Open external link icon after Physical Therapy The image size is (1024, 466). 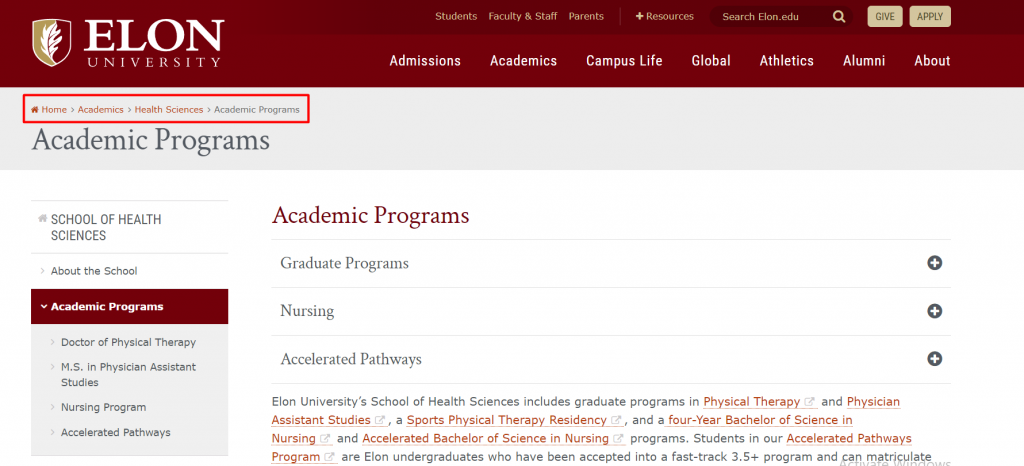click(810, 402)
